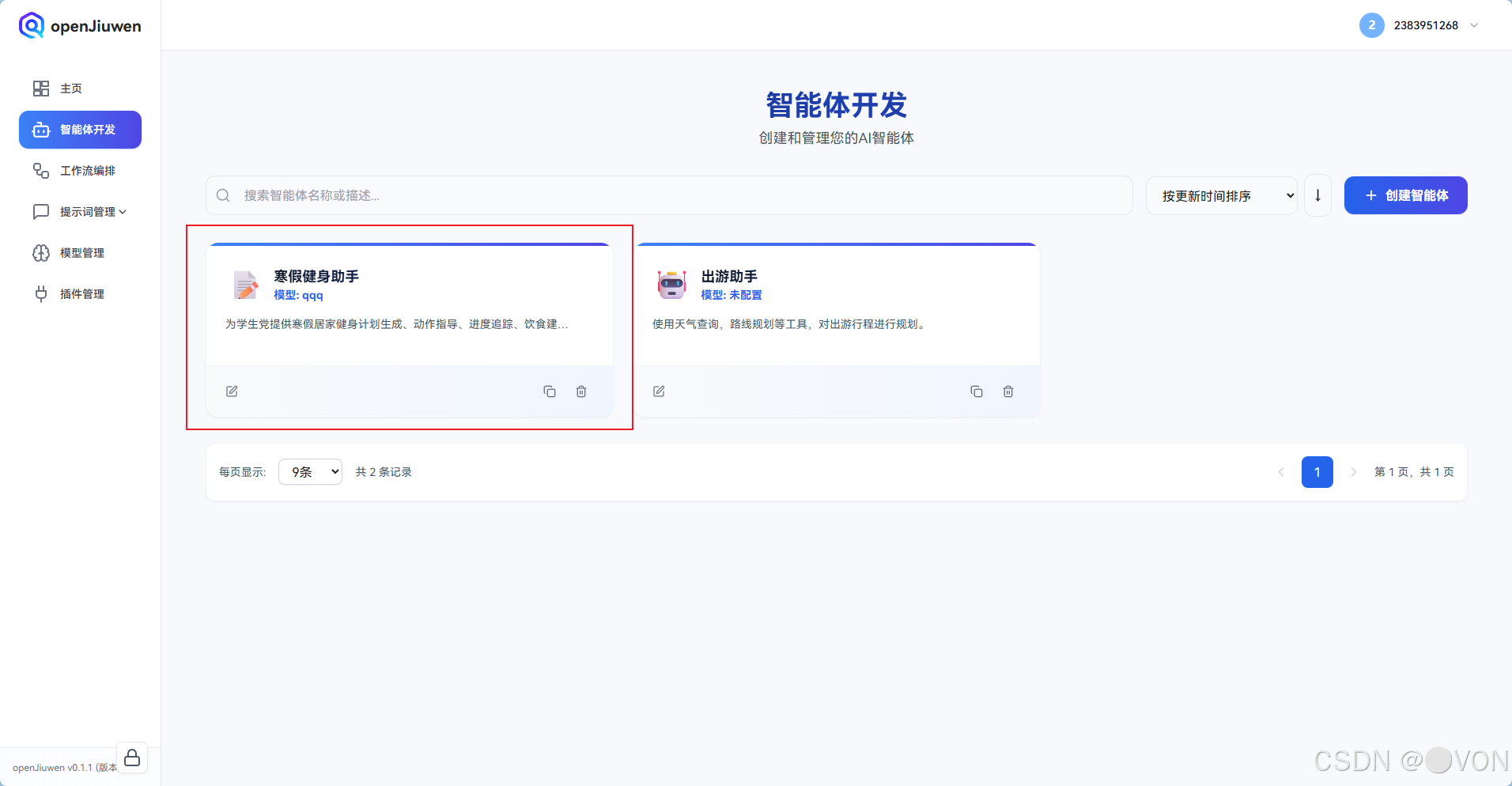Click the openJiuwen logo
Viewport: 1512px width, 786px height.
[x=79, y=25]
